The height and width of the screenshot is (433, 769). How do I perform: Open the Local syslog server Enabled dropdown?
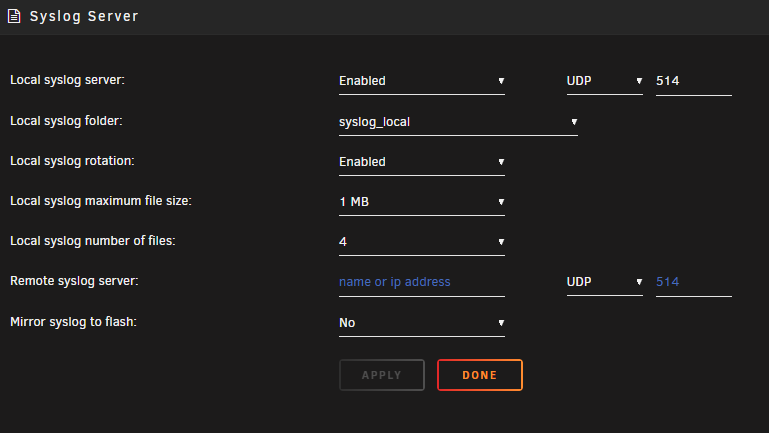click(x=422, y=81)
